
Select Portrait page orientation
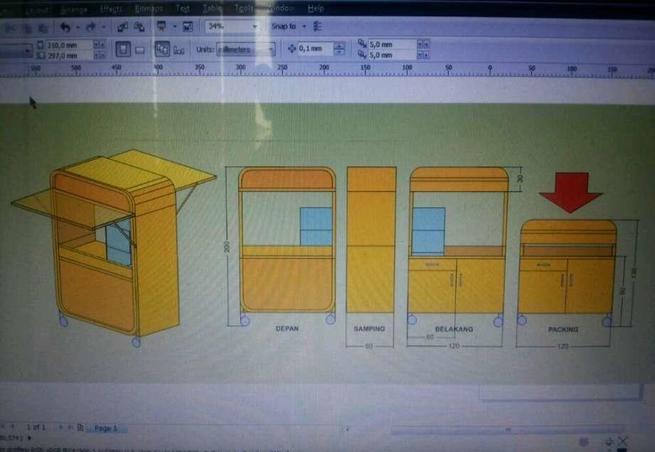[x=122, y=48]
